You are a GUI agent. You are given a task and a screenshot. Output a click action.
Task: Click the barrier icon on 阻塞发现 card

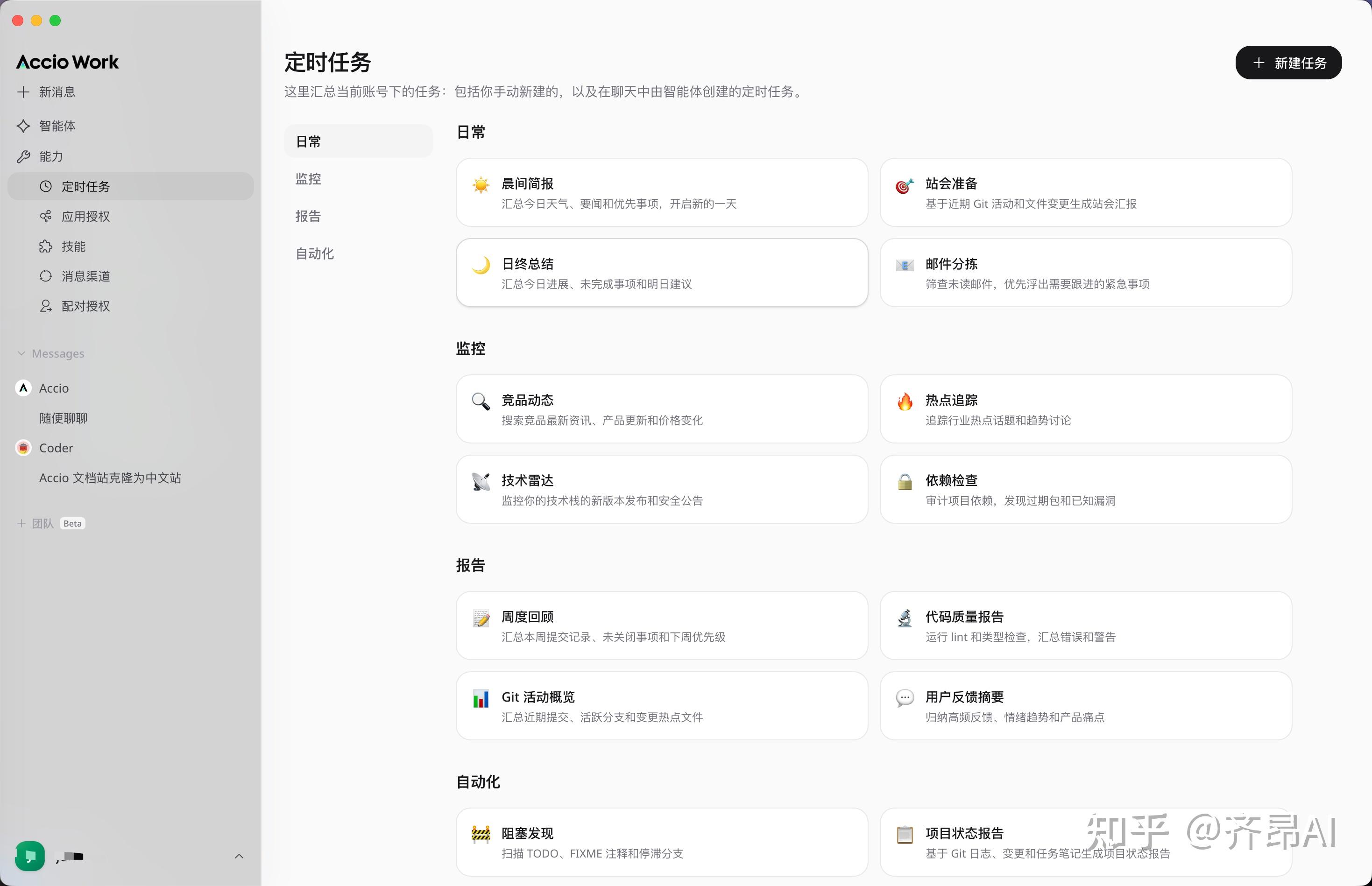[481, 834]
